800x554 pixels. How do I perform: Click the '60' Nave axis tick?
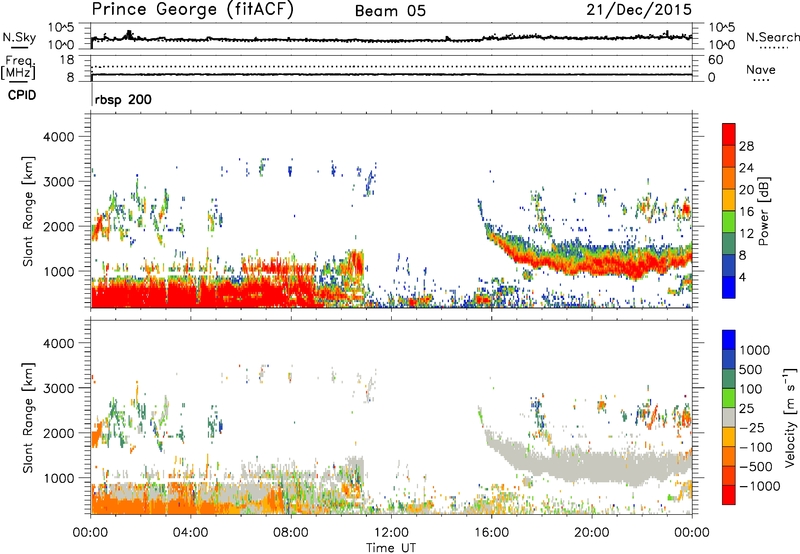point(716,60)
